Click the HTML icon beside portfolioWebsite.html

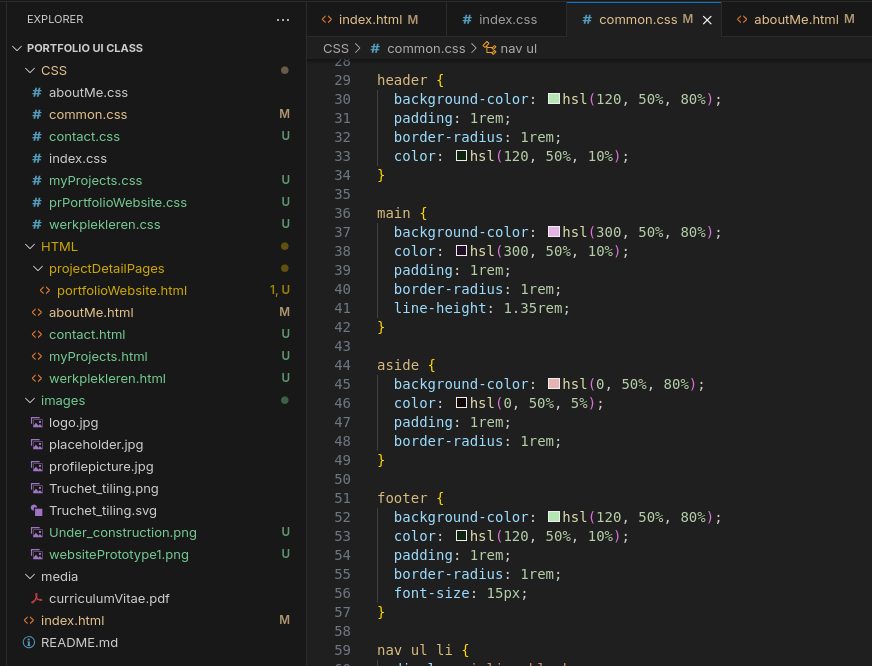[44, 290]
